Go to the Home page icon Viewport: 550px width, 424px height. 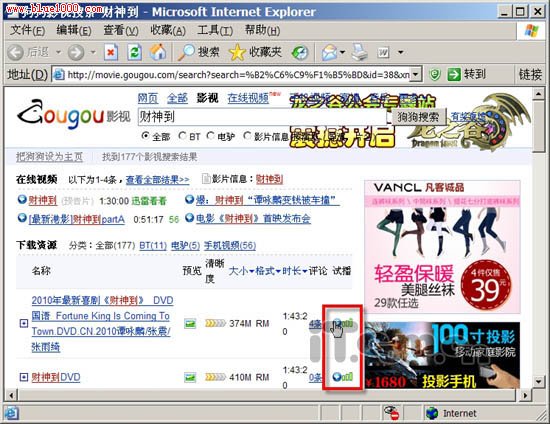(158, 52)
